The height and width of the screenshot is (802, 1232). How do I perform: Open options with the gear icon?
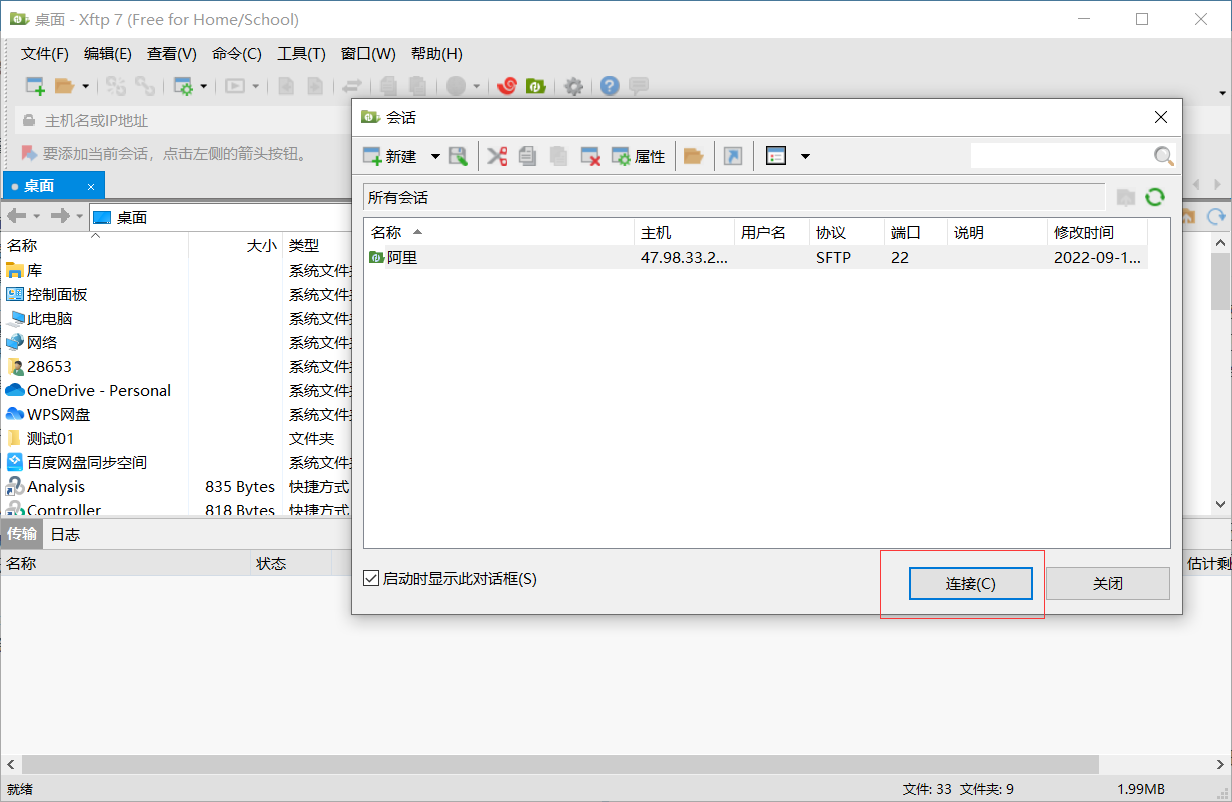point(573,86)
